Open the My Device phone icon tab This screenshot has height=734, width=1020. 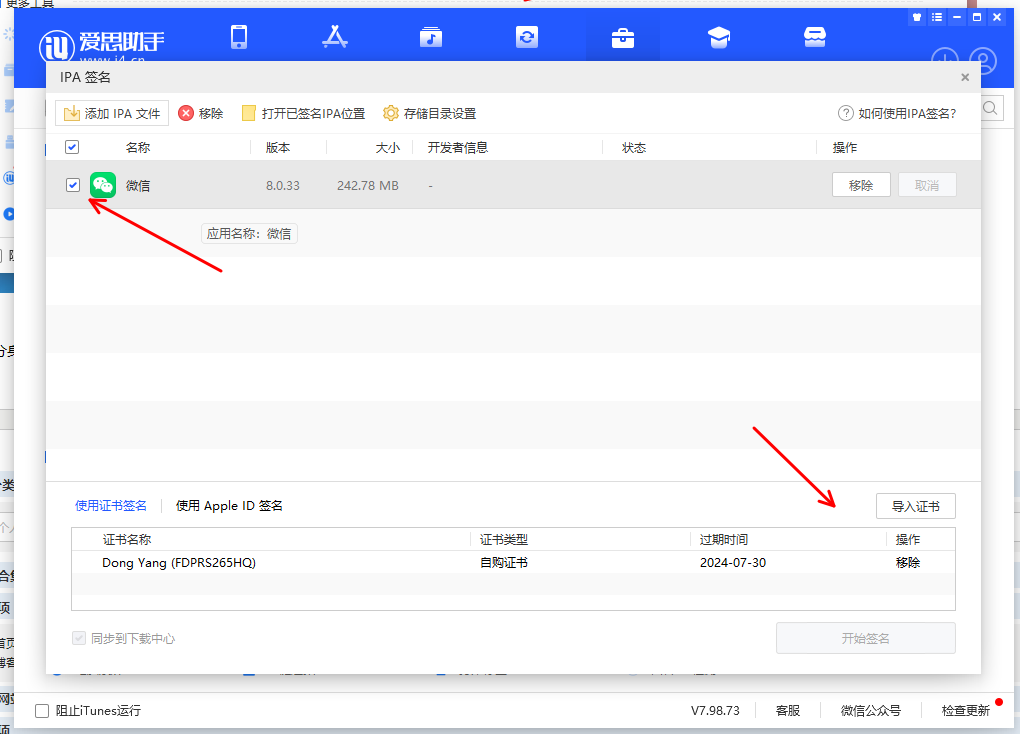(239, 37)
